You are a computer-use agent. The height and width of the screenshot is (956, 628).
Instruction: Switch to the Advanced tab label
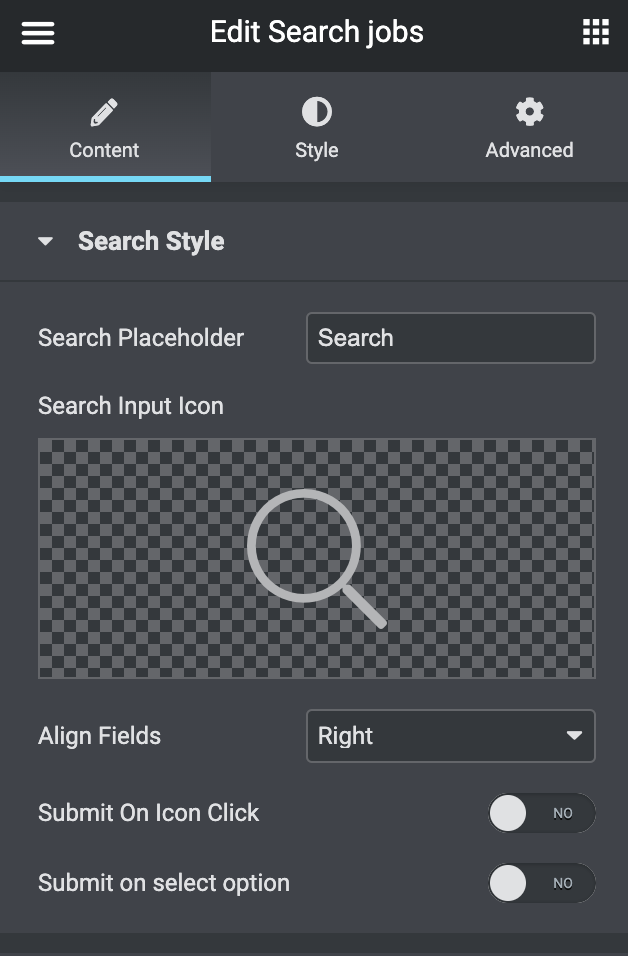point(529,150)
